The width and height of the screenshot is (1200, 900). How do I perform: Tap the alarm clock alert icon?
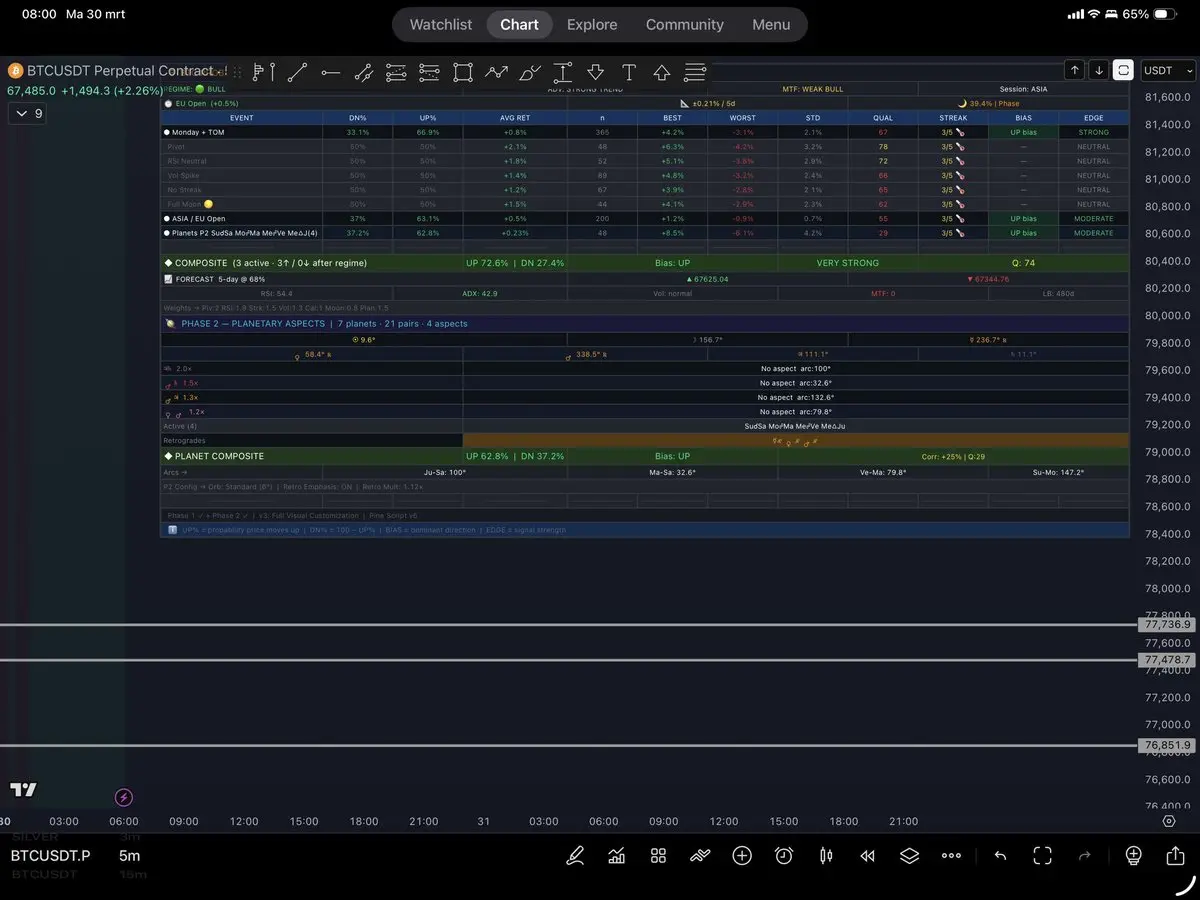click(x=784, y=856)
